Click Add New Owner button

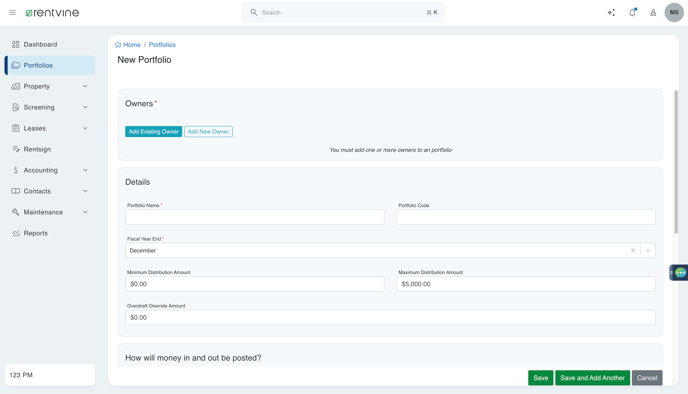point(208,132)
